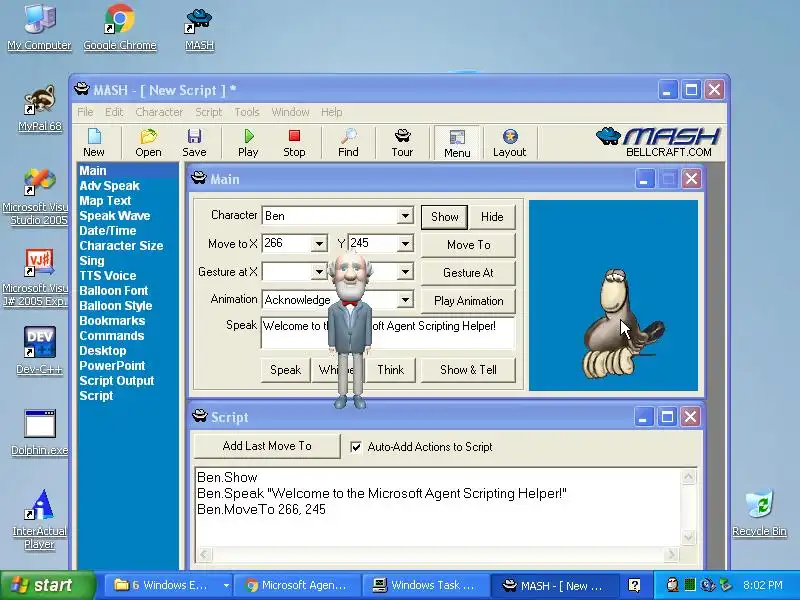Select Microsoft Visual J# 2005 desktop icon
This screenshot has width=800, height=600.
click(x=36, y=278)
